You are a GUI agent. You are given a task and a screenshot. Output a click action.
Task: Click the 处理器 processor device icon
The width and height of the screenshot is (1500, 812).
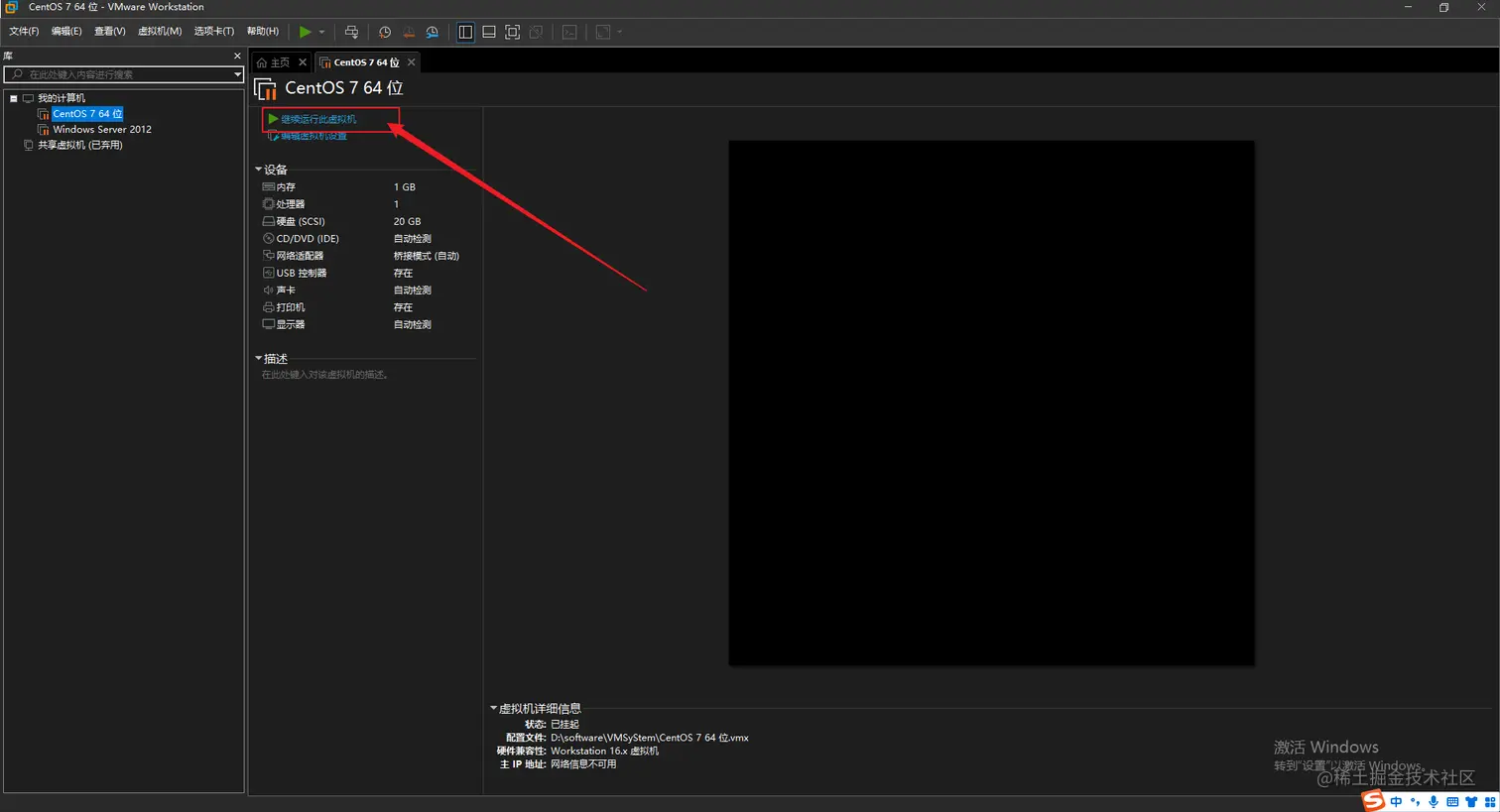coord(268,204)
